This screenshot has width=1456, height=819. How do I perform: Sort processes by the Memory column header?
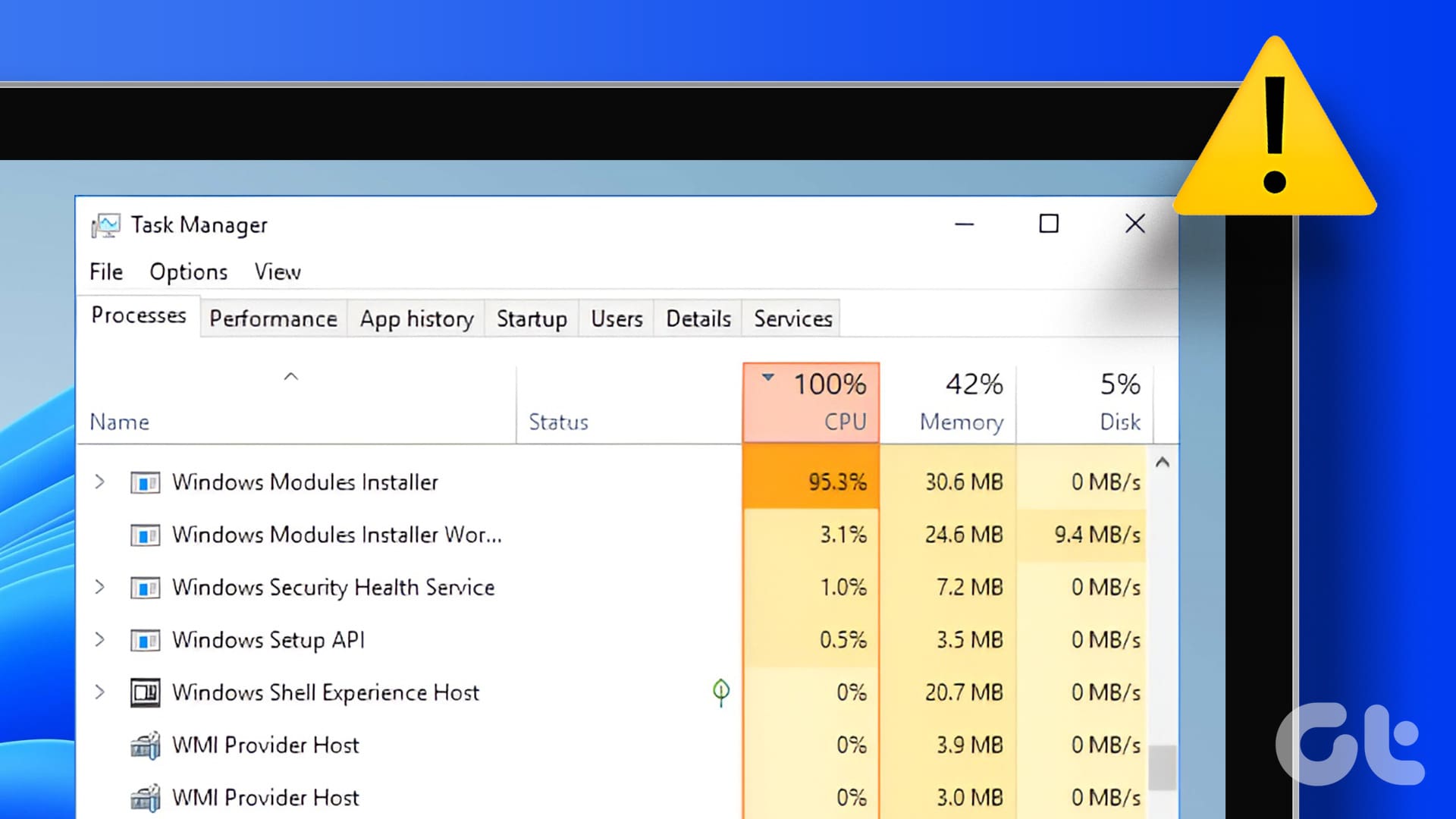click(948, 403)
